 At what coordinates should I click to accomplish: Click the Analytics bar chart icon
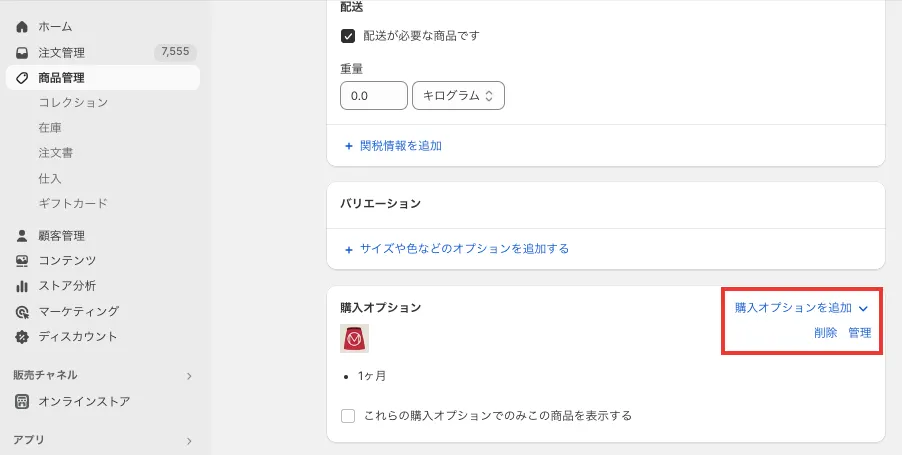22,287
